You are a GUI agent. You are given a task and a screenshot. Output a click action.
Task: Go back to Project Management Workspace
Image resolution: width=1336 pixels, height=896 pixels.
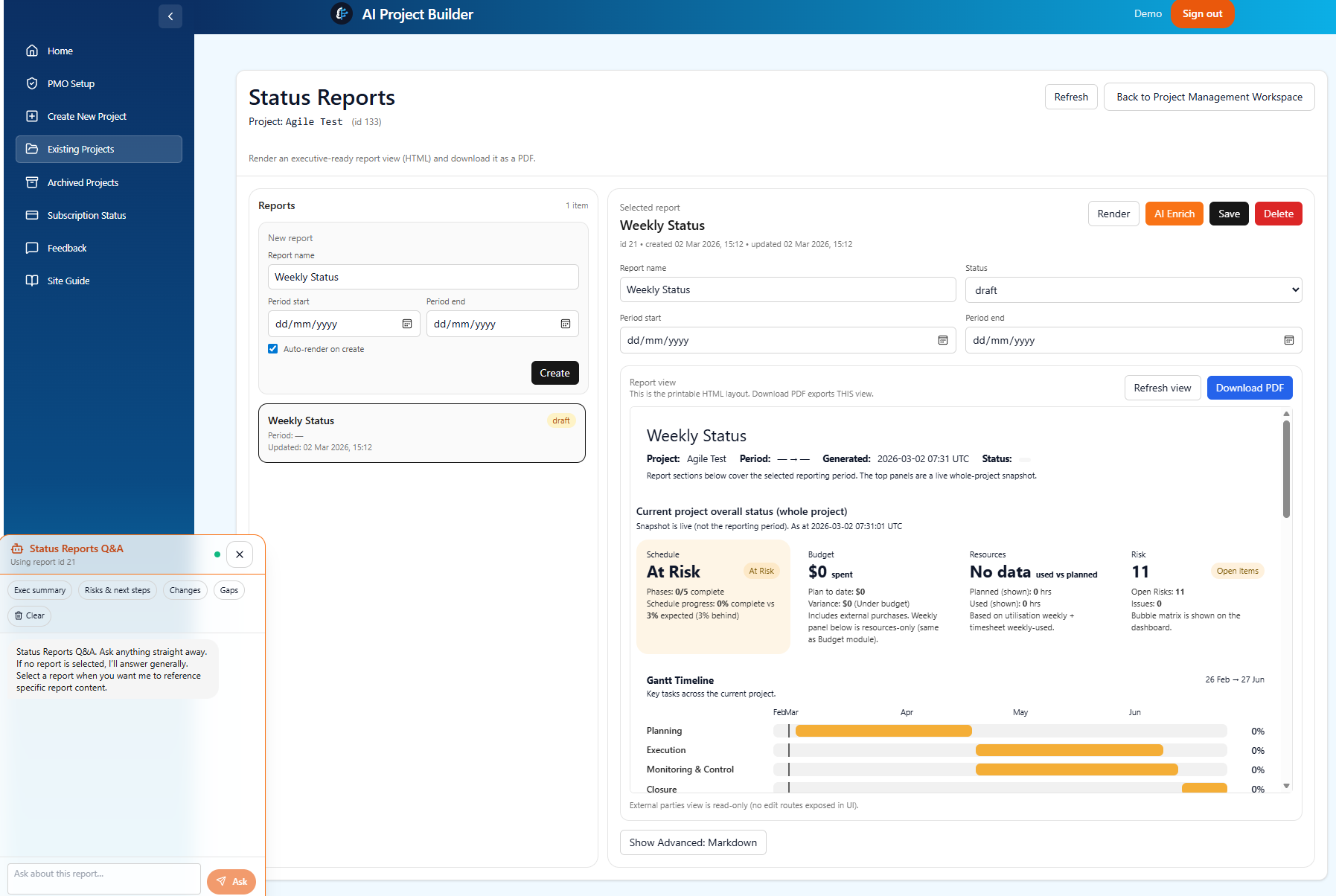[x=1209, y=97]
